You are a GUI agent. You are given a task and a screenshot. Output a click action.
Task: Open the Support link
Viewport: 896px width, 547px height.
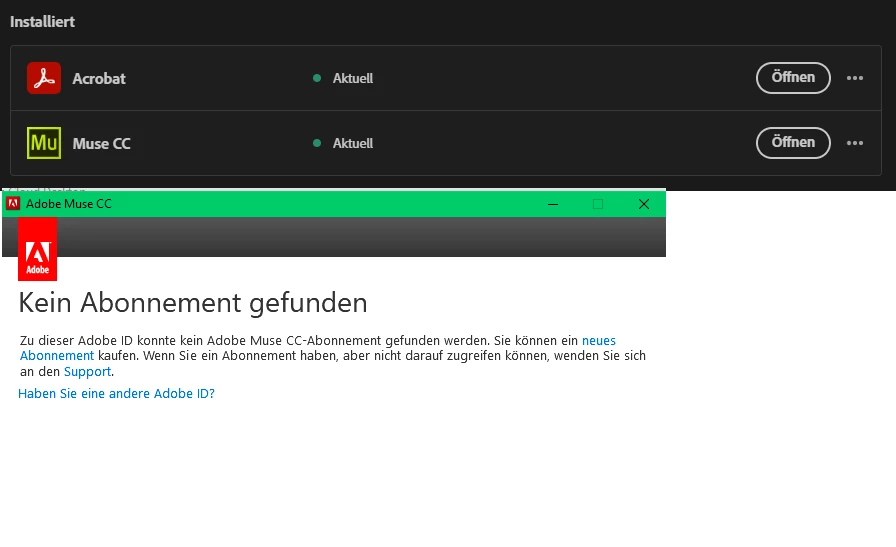87,372
